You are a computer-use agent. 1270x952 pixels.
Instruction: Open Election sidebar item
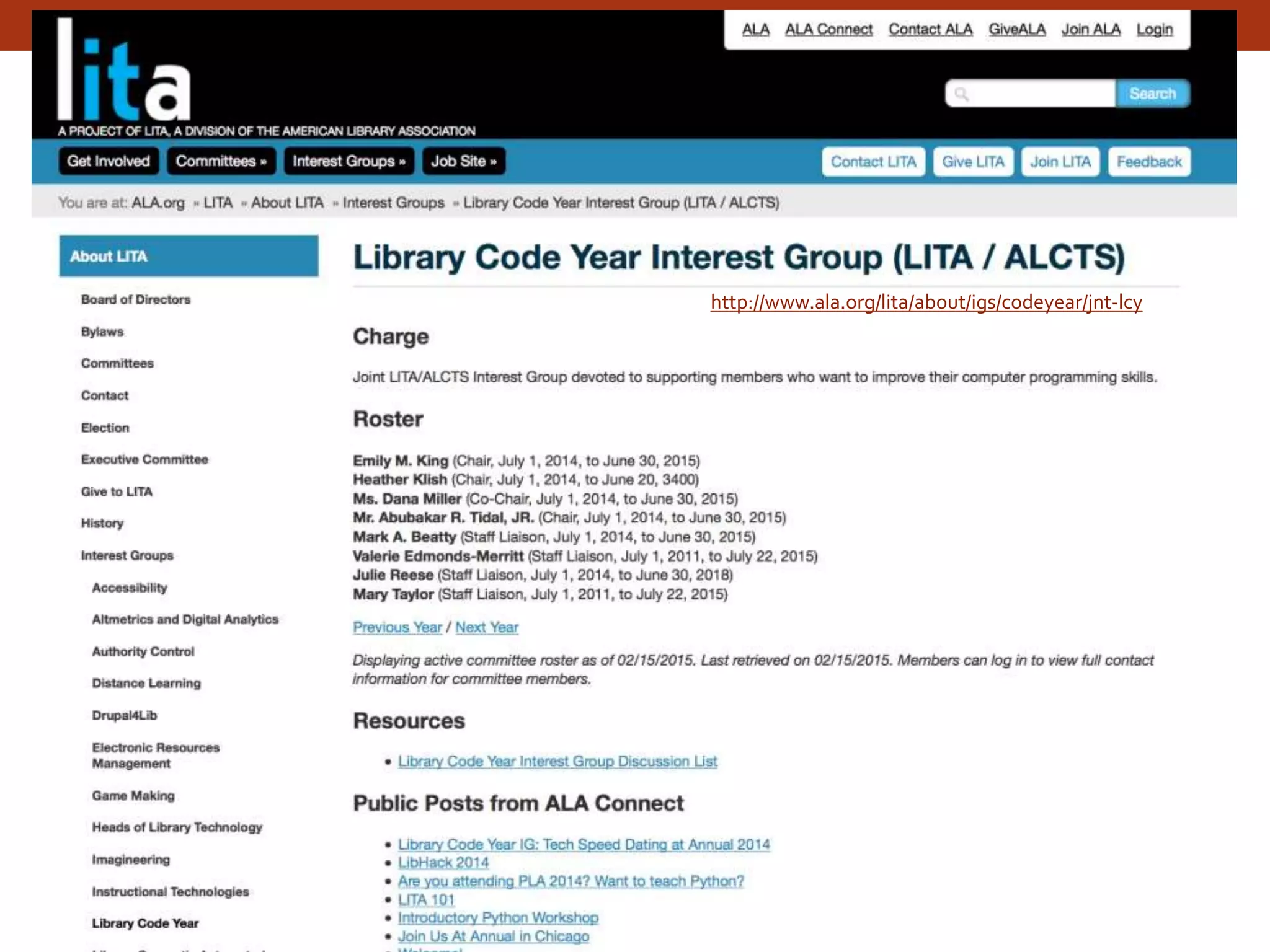click(105, 428)
